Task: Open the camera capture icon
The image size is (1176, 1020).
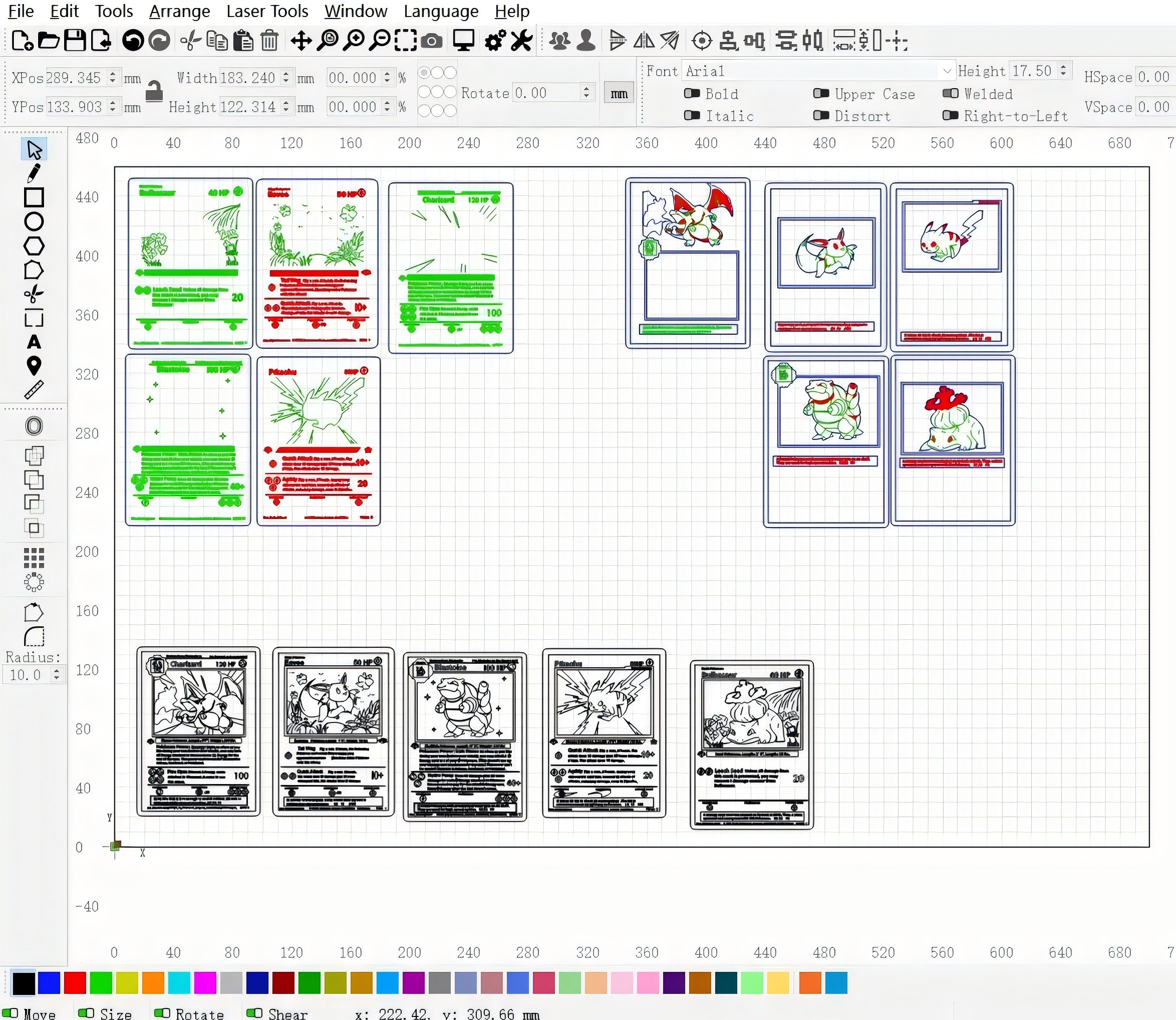Action: point(432,41)
